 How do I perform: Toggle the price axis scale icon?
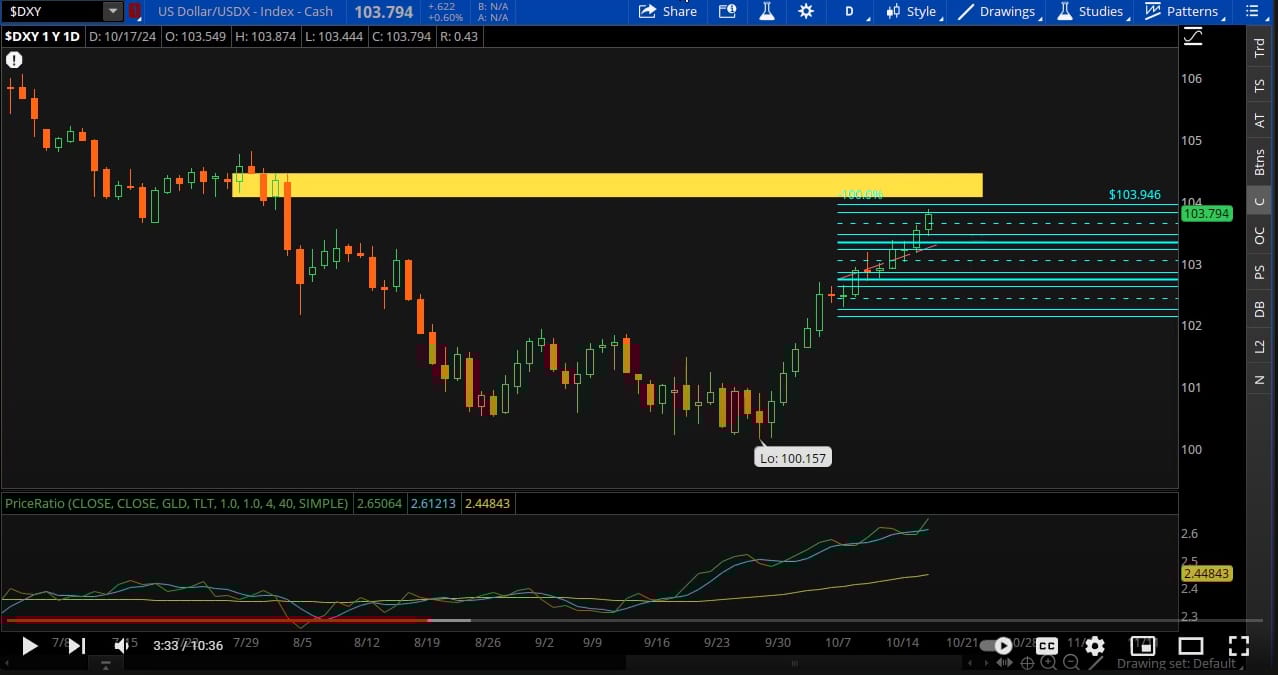pos(1194,36)
